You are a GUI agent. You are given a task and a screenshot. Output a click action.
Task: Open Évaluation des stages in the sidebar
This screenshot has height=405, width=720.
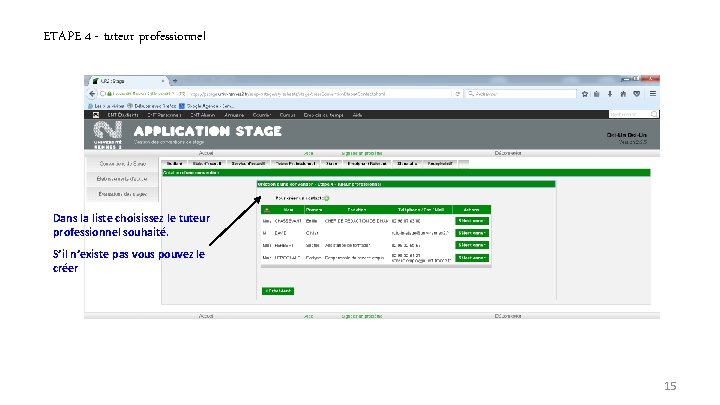(x=123, y=194)
